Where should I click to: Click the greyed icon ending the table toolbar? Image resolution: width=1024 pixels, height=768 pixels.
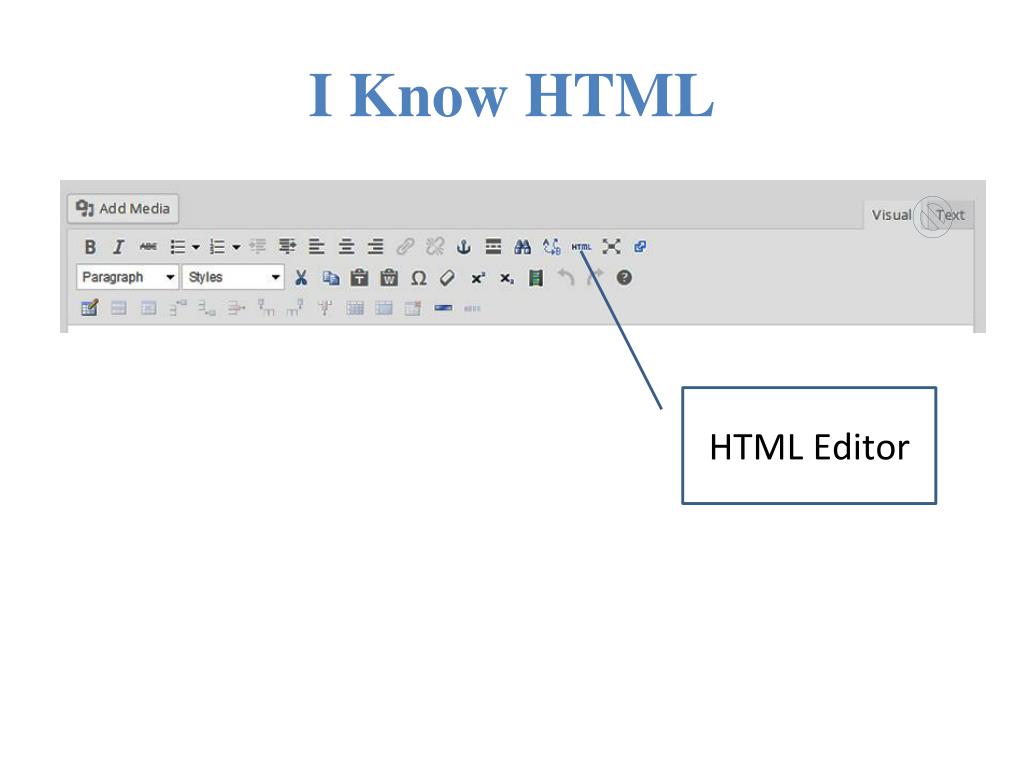click(472, 308)
